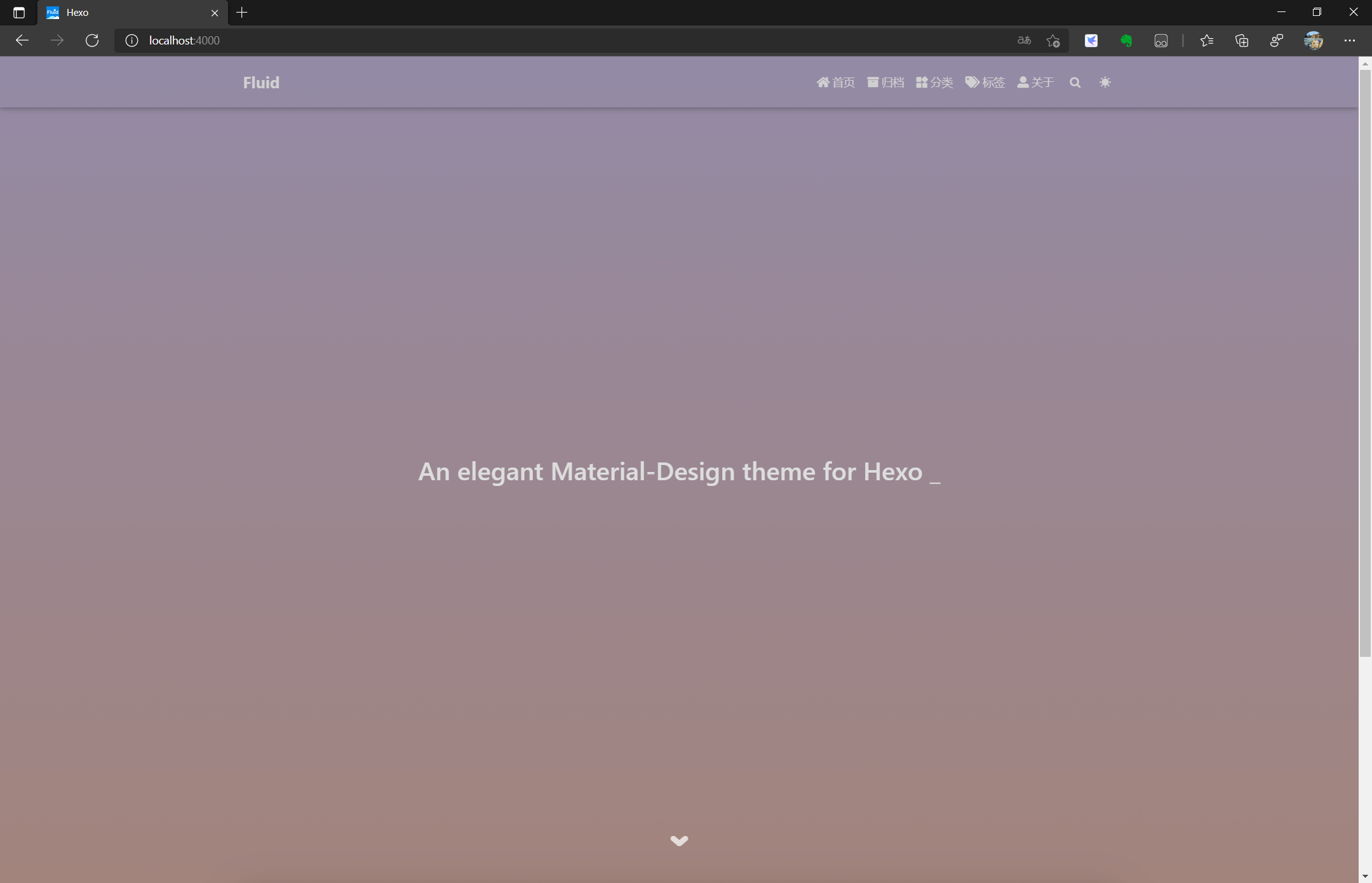Screen dimensions: 1372x883
Task: Click the vertical page scrollbar thumb
Action: click(x=1365, y=362)
